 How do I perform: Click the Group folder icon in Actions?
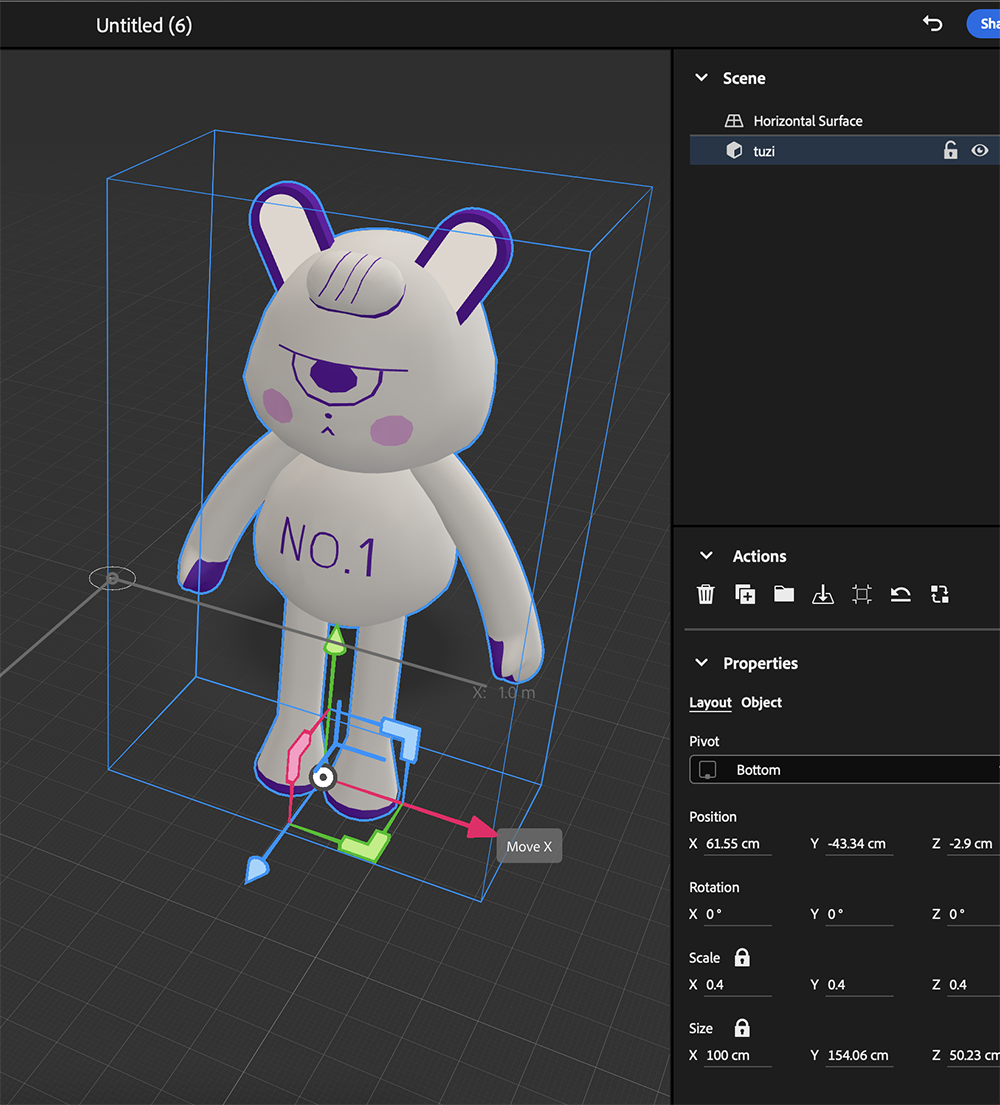(784, 594)
